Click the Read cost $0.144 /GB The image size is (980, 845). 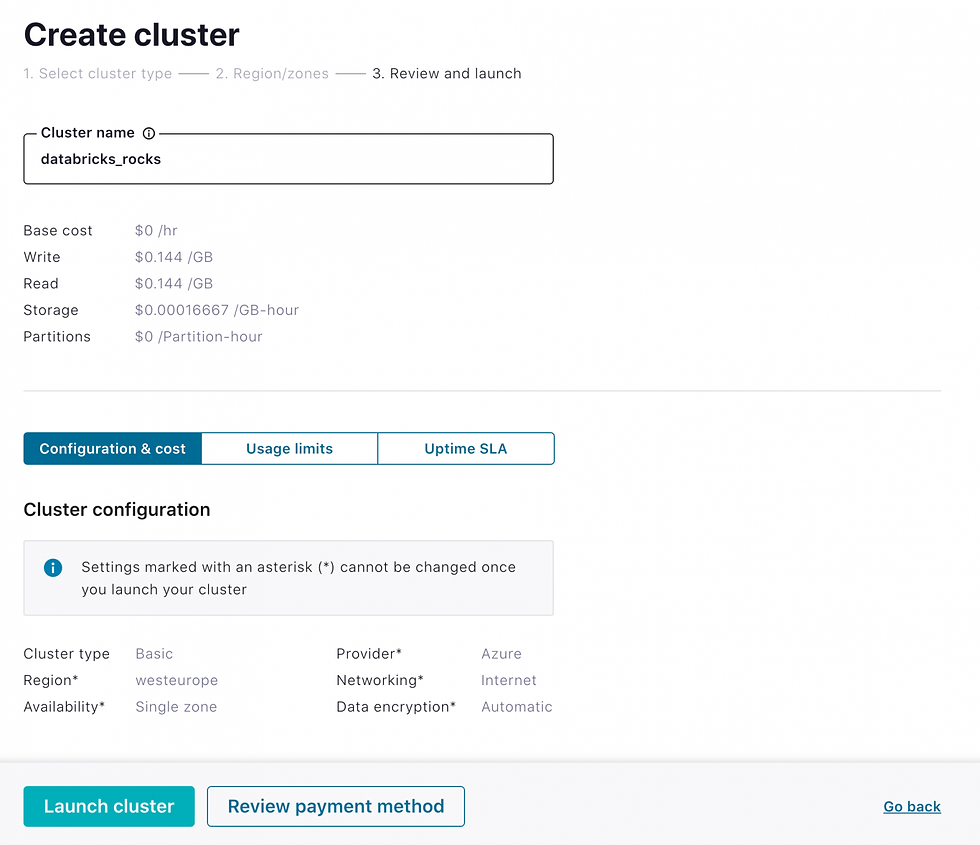tap(174, 284)
